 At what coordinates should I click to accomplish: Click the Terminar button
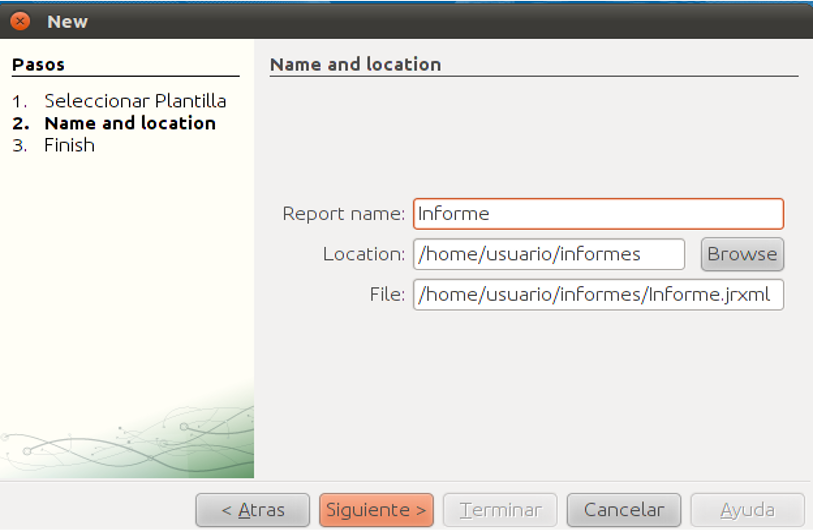click(500, 510)
